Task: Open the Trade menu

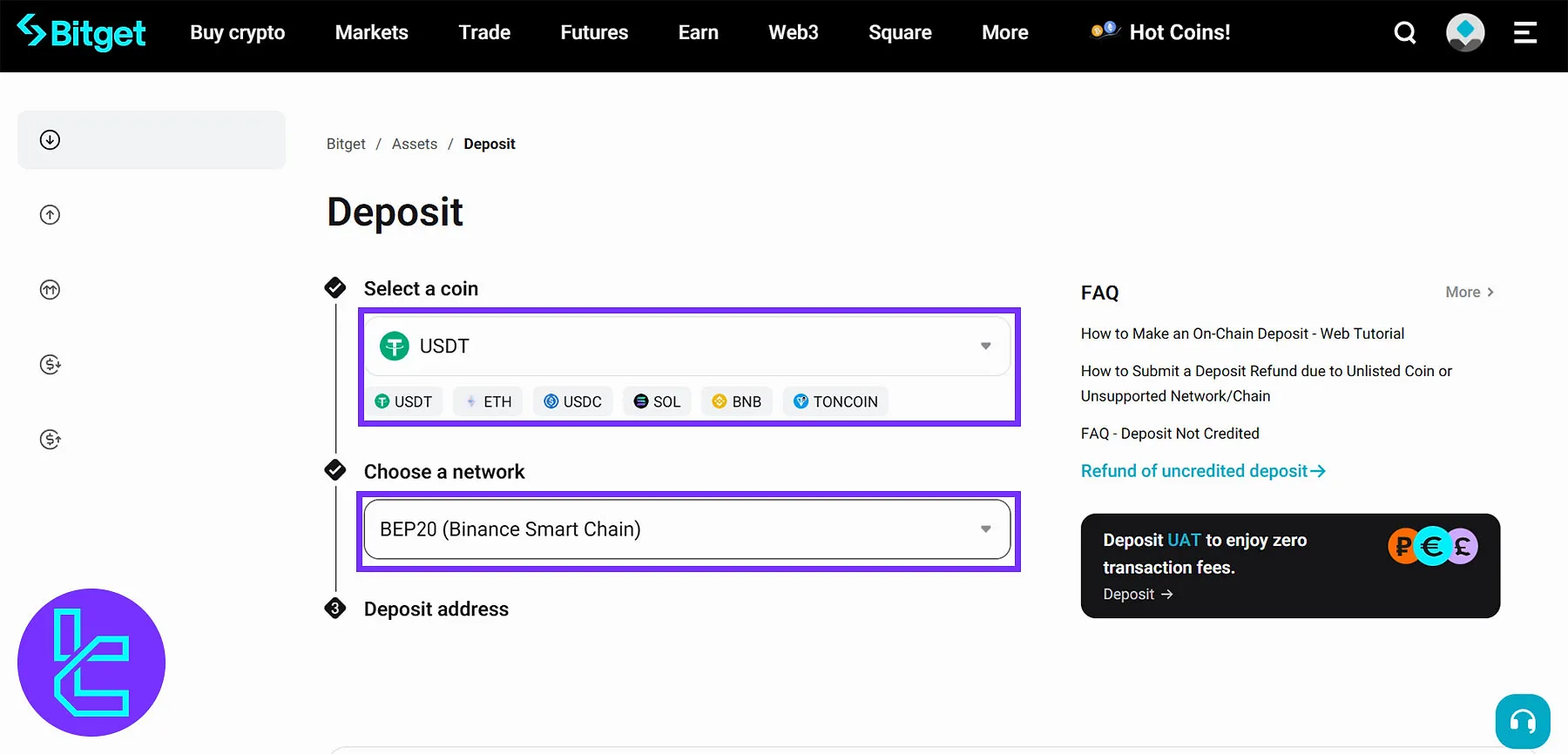Action: pyautogui.click(x=484, y=33)
